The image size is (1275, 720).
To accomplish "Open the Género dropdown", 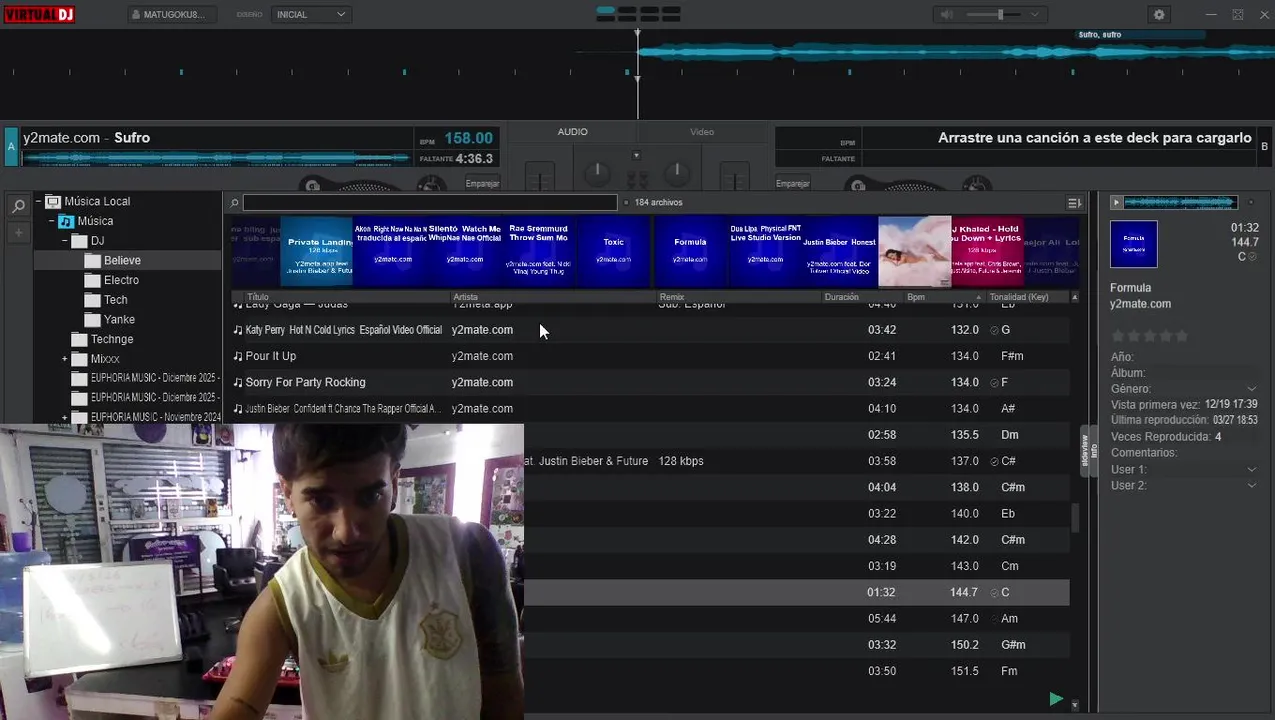I will pos(1251,389).
